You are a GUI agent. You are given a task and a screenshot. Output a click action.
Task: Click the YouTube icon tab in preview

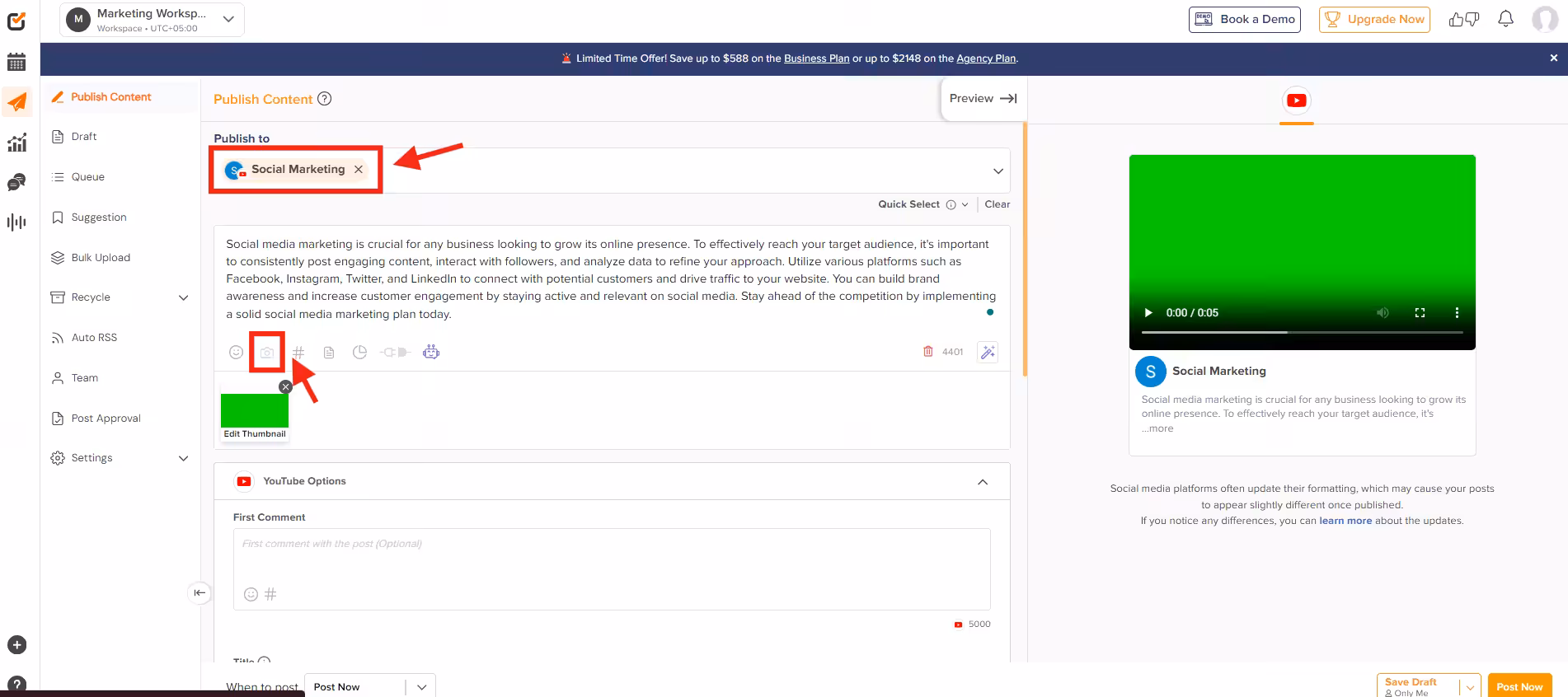(x=1297, y=101)
